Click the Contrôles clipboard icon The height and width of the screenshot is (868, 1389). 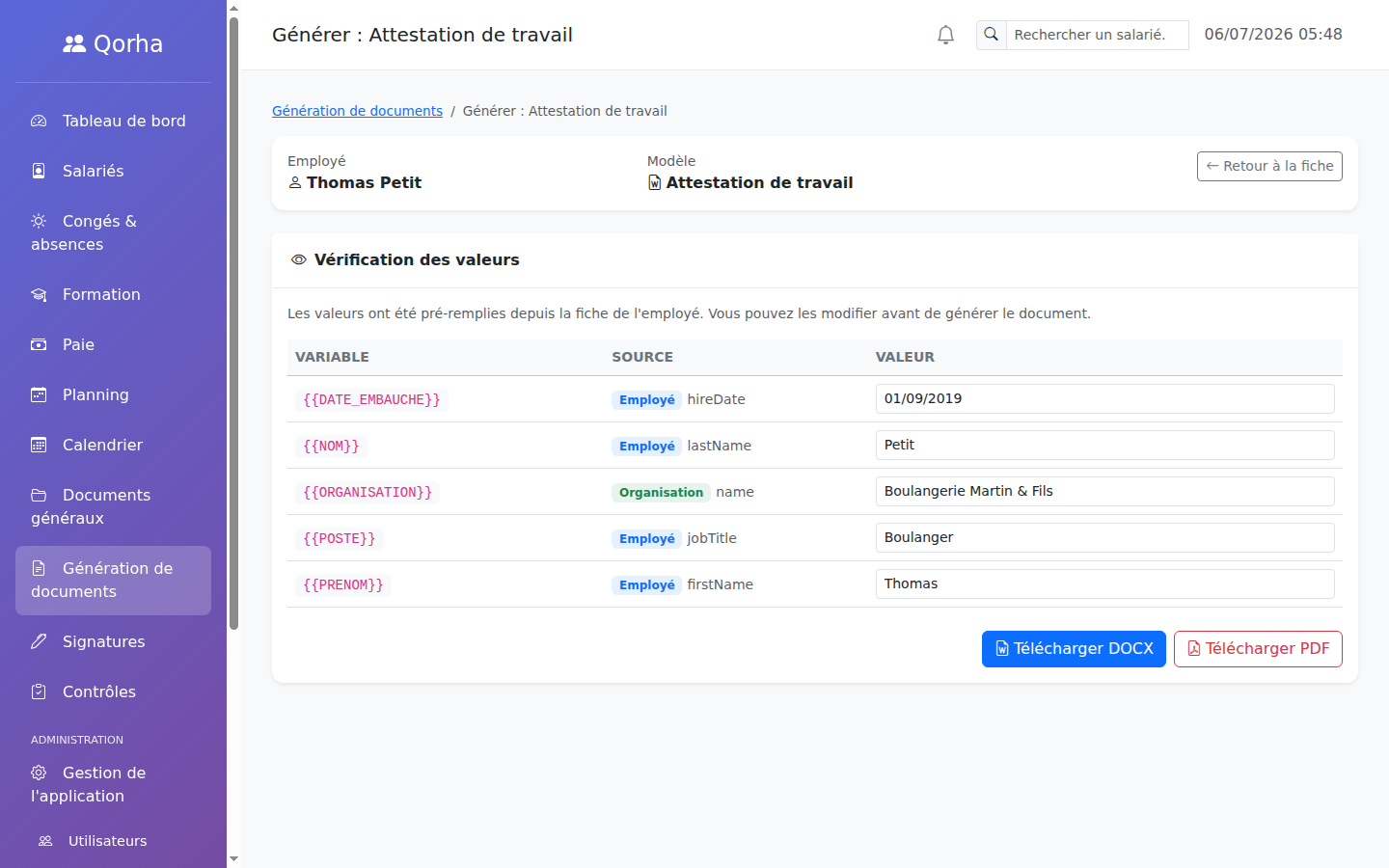(39, 692)
